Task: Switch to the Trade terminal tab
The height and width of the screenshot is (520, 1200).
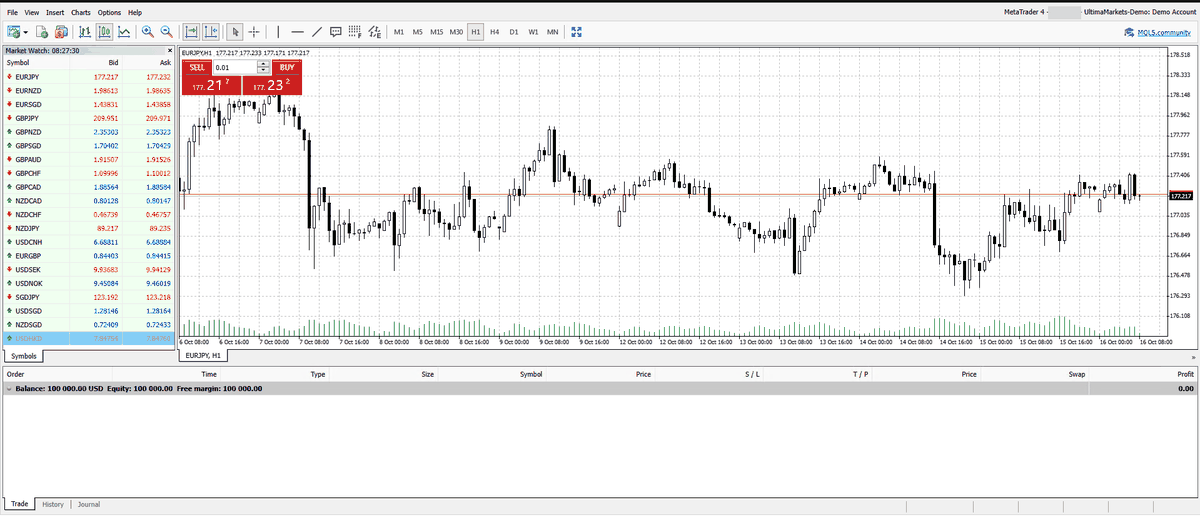Action: click(x=20, y=504)
